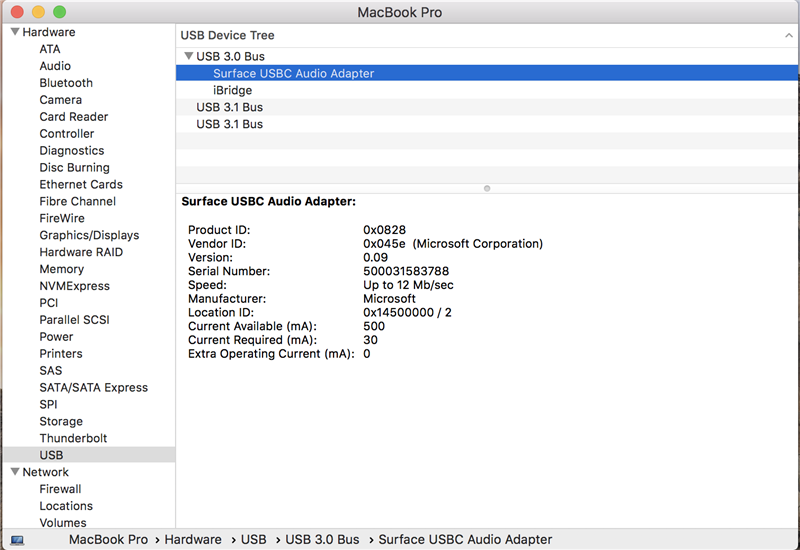Open the Bluetooth hardware section
Screen dimensions: 800x550
tap(66, 83)
